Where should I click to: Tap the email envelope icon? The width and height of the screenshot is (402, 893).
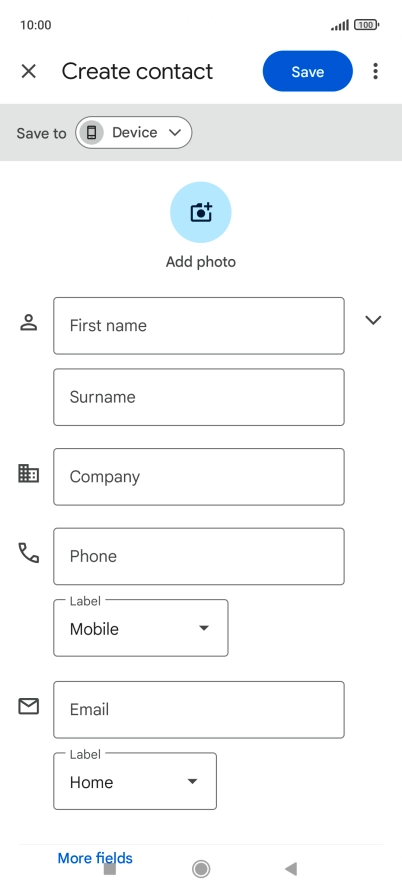[x=28, y=706]
